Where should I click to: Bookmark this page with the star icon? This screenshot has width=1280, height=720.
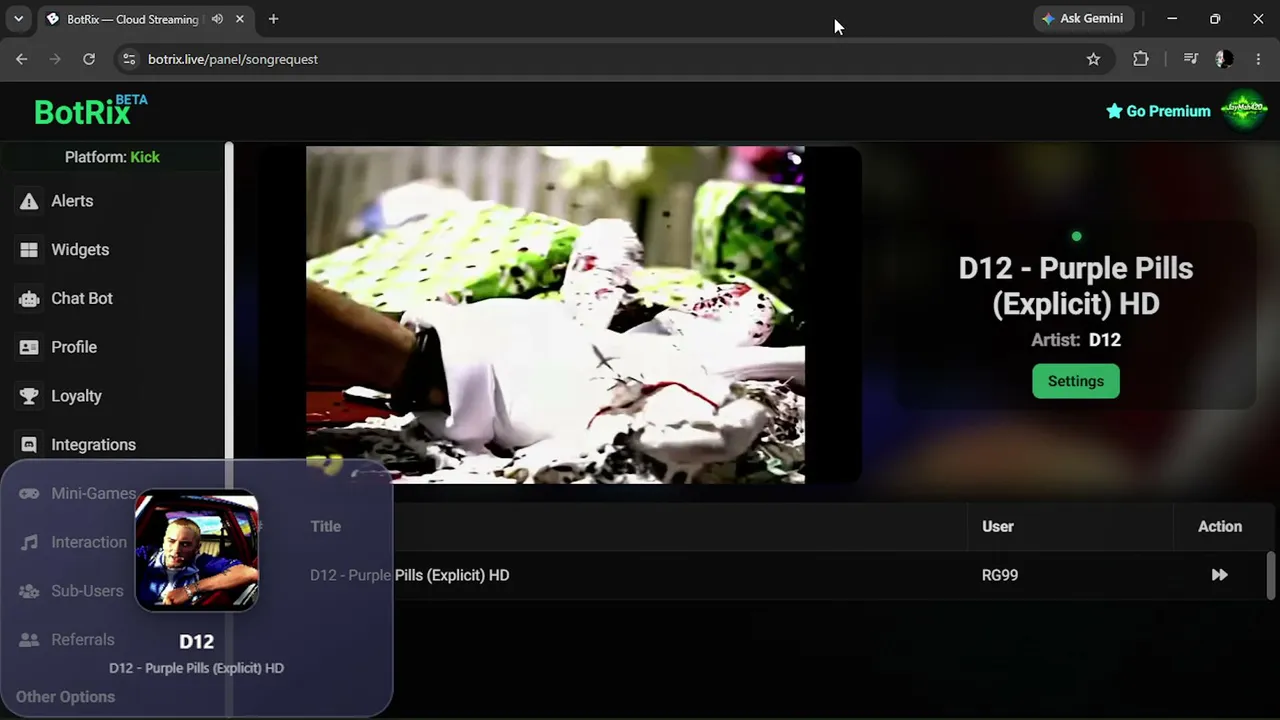pos(1093,59)
